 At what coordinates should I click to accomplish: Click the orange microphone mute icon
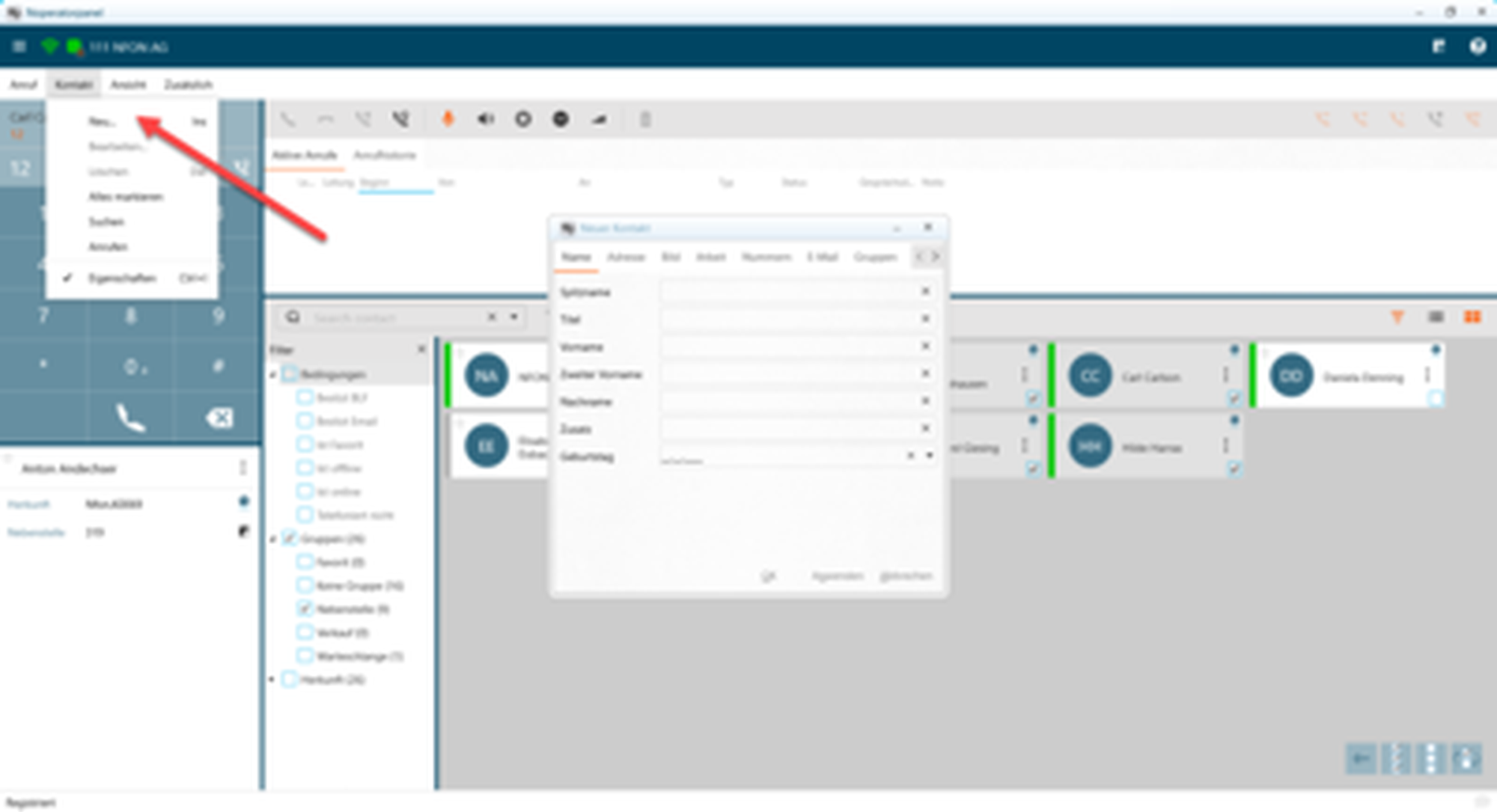tap(448, 119)
